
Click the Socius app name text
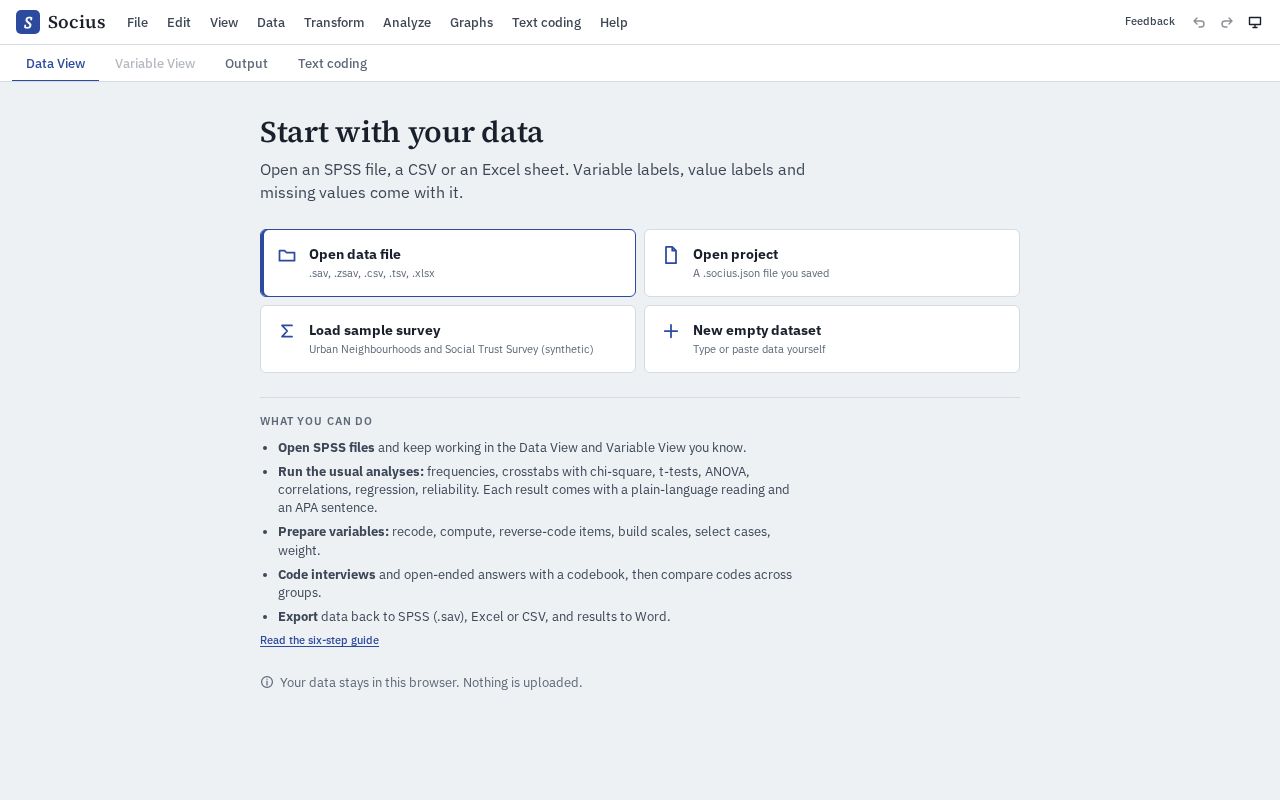tap(76, 22)
